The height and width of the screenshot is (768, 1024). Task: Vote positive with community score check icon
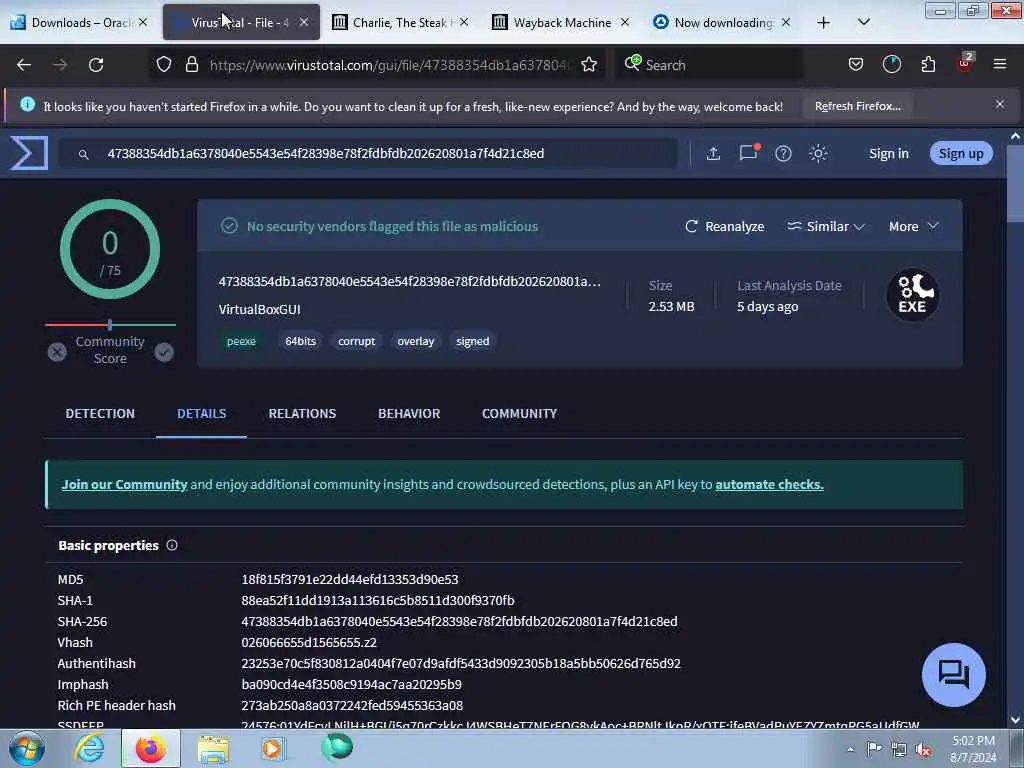(164, 352)
